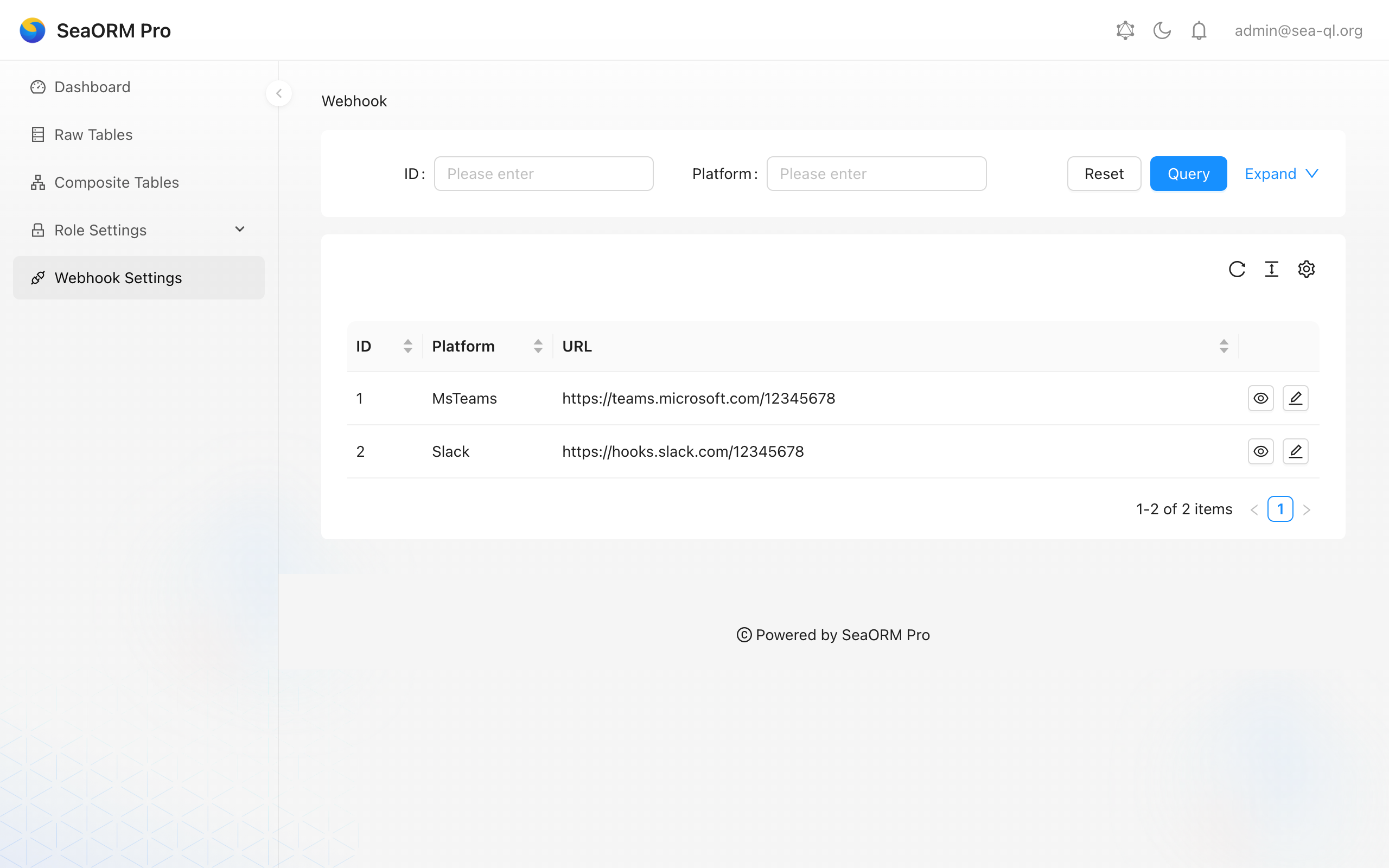Viewport: 1389px width, 868px height.
Task: View details of the MsTeams webhook
Action: coord(1260,398)
